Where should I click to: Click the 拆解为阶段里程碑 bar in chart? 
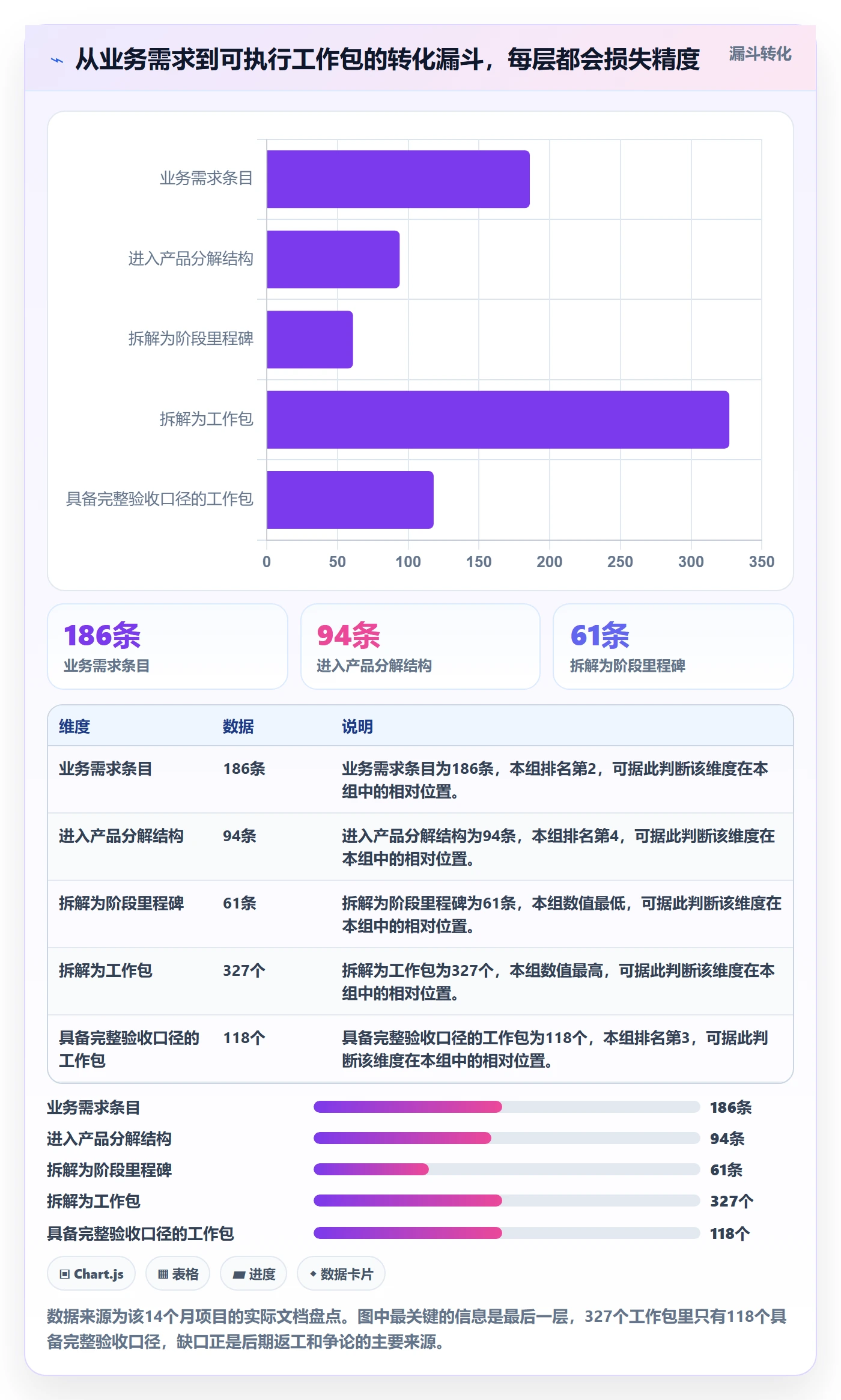310,339
